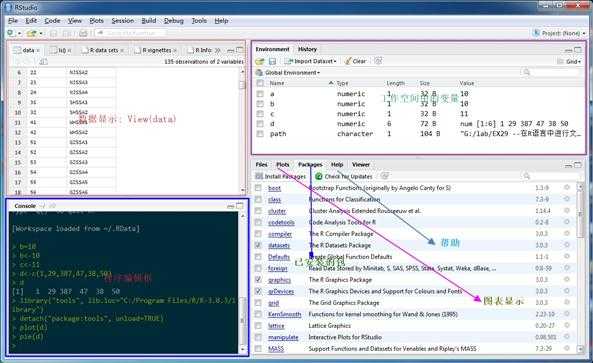Image resolution: width=593 pixels, height=363 pixels.
Task: Open the recent files dropdown arrow
Action: click(41, 34)
